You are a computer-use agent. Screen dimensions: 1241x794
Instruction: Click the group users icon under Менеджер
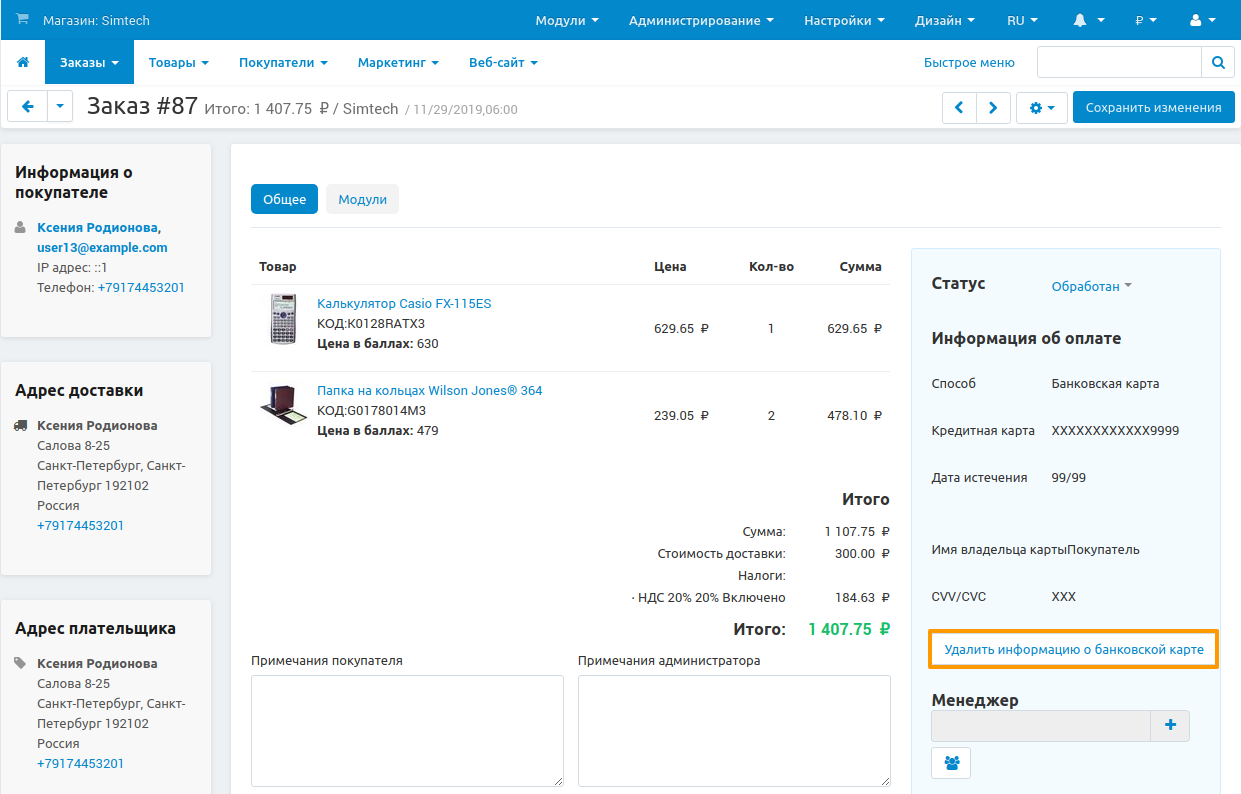(x=951, y=763)
